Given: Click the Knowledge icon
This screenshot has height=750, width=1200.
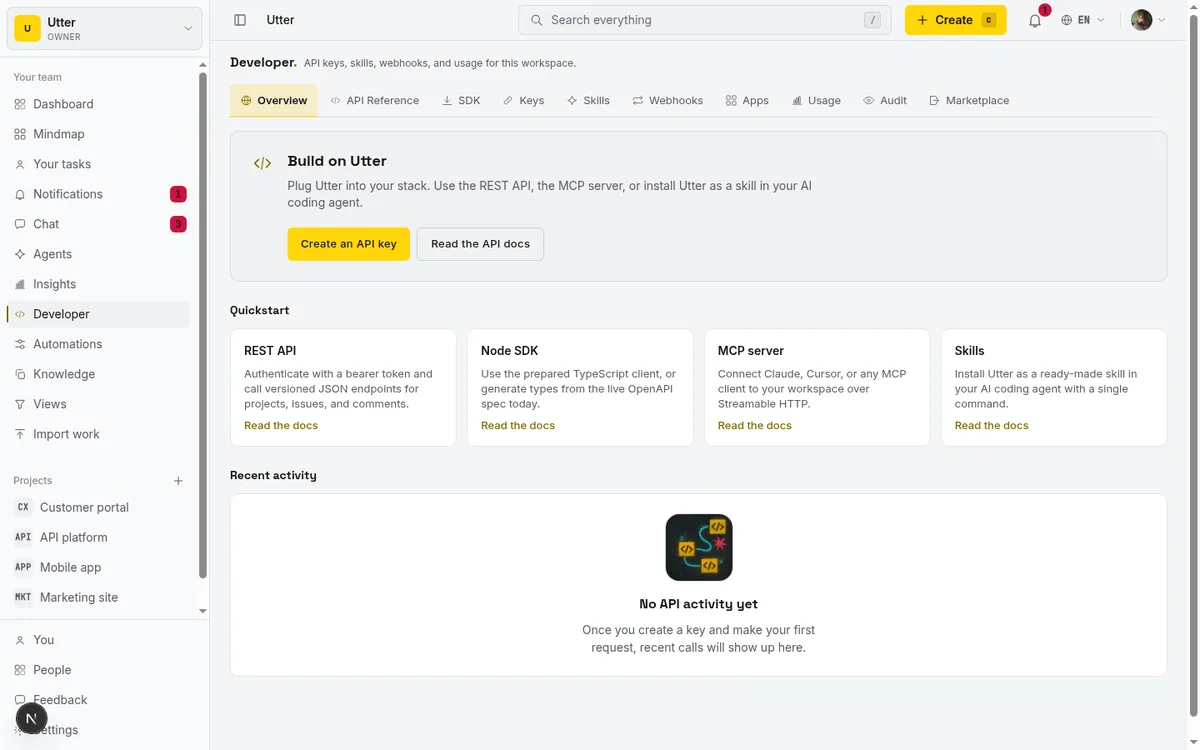Looking at the screenshot, I should 20,374.
